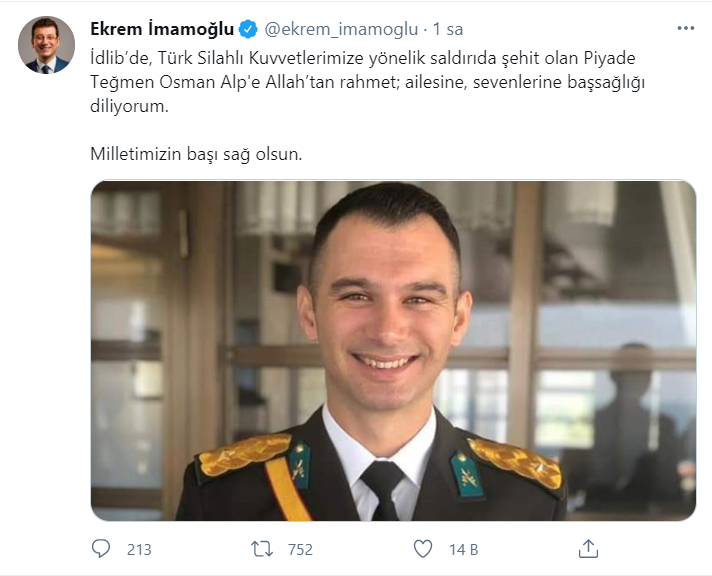The height and width of the screenshot is (576, 712).
Task: Click the tweet text starting İdlib'de
Action: tap(367, 82)
